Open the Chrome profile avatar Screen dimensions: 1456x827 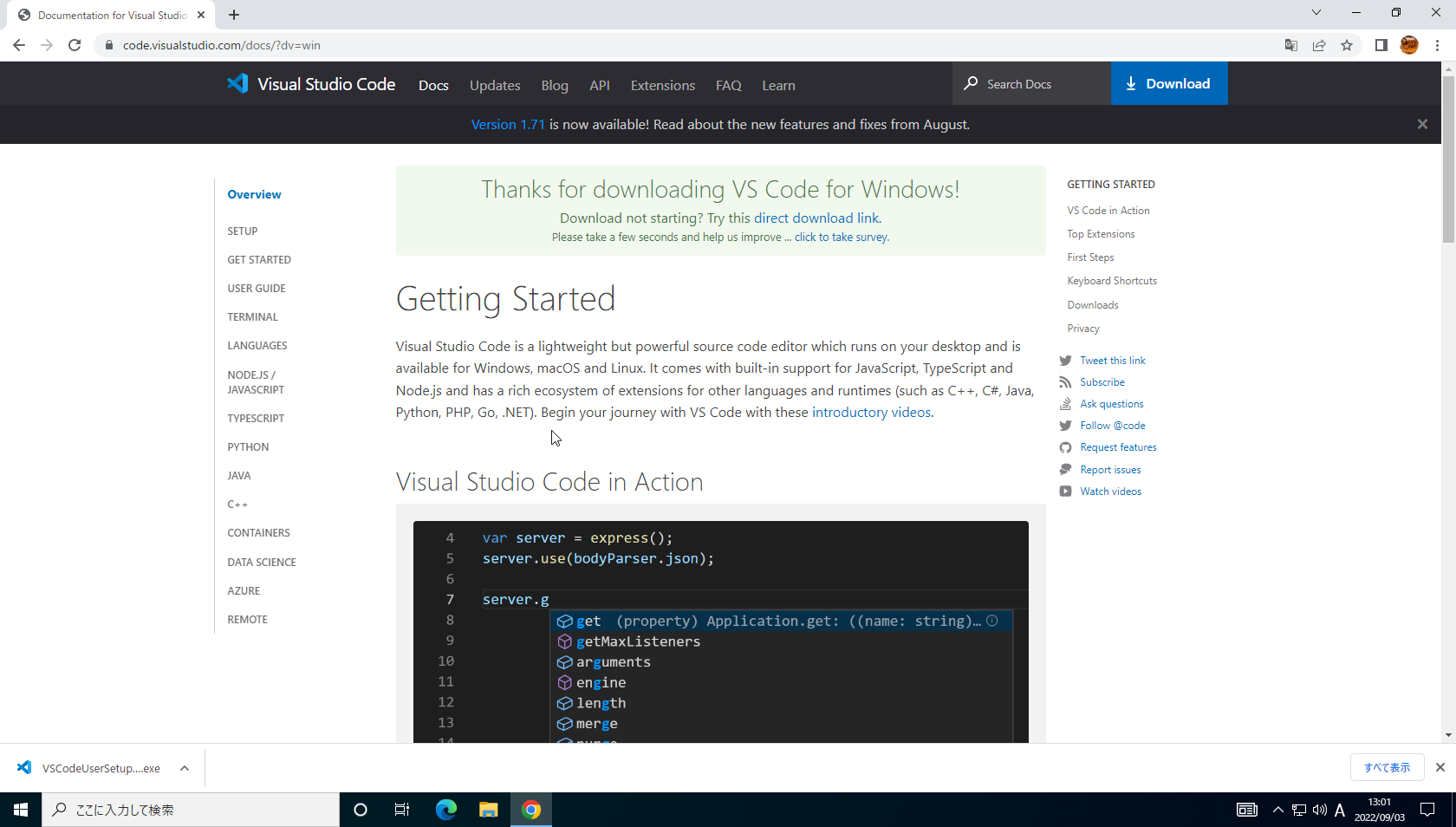(1409, 45)
